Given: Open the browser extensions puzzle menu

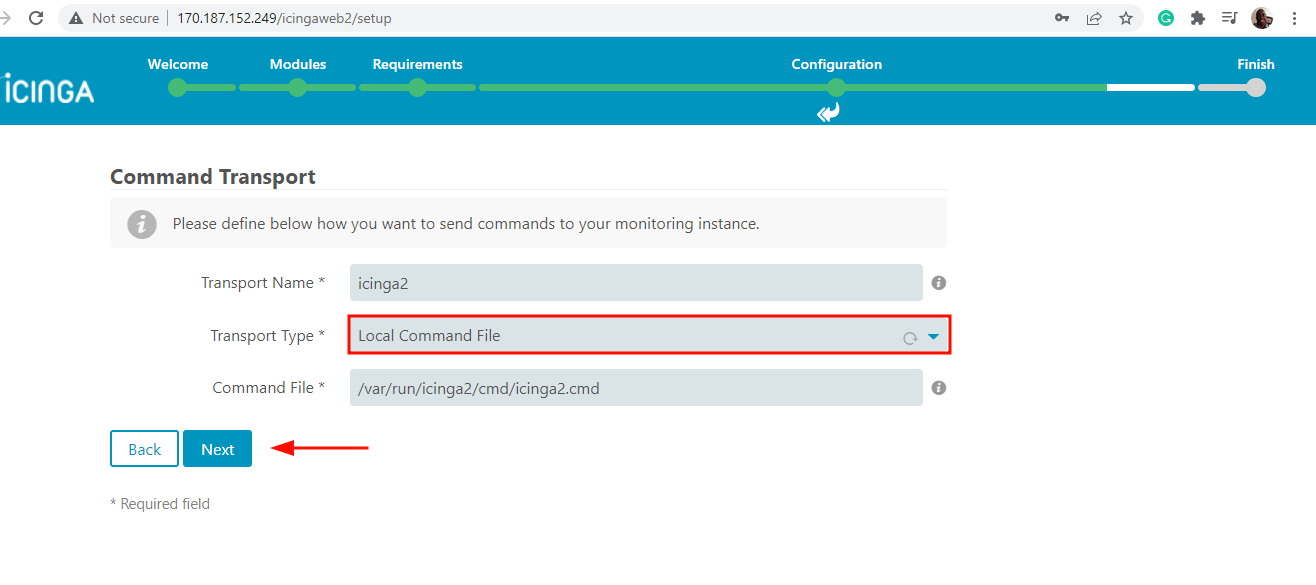Looking at the screenshot, I should coord(1198,18).
